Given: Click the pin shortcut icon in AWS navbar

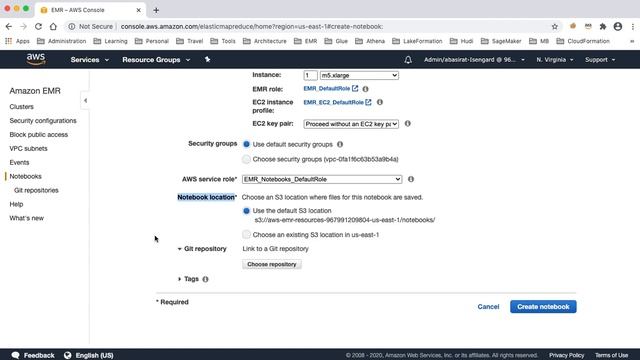Looking at the screenshot, I should (207, 60).
